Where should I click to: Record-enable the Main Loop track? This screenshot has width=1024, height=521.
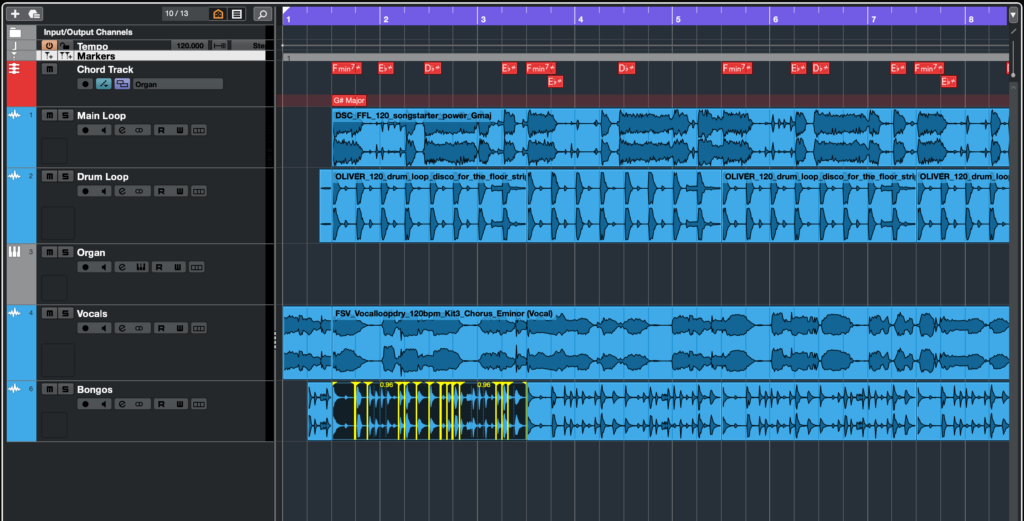[x=85, y=131]
